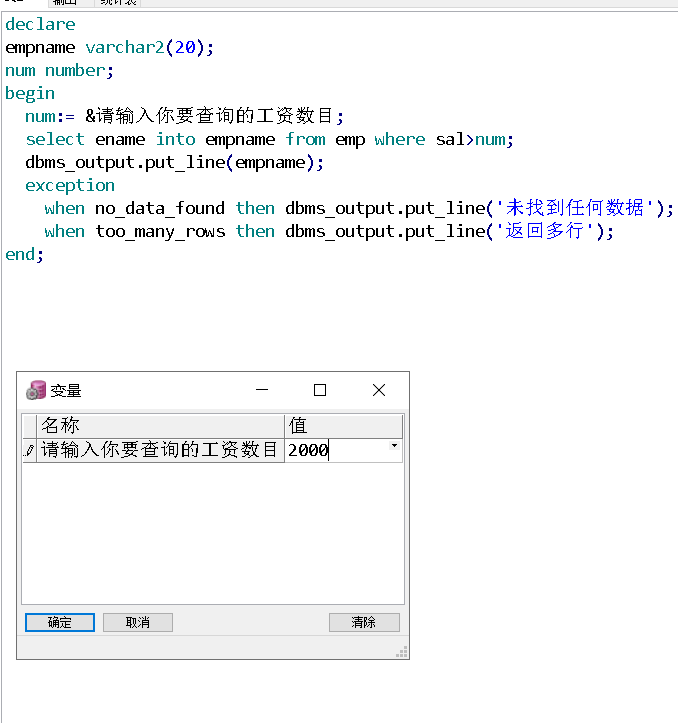Click 'too_many_rows' in the exception handler
This screenshot has height=723, width=678.
click(160, 231)
